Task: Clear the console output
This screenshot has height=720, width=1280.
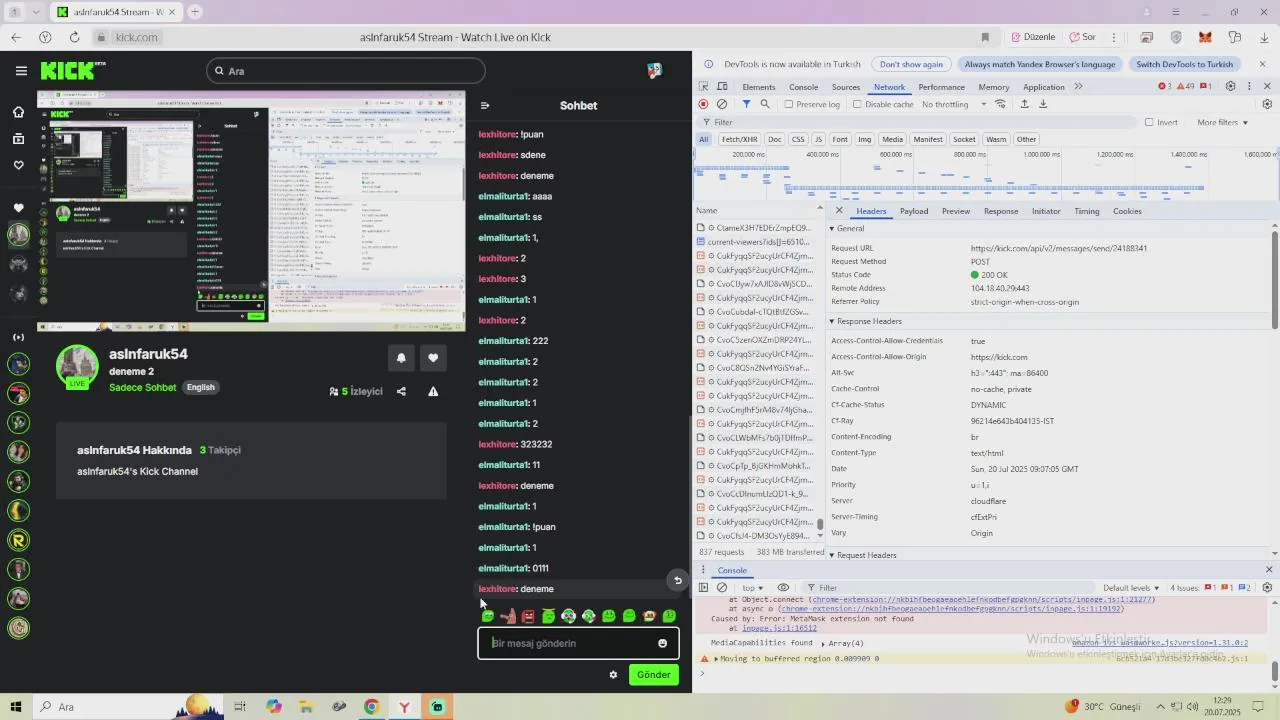Action: pyautogui.click(x=722, y=588)
